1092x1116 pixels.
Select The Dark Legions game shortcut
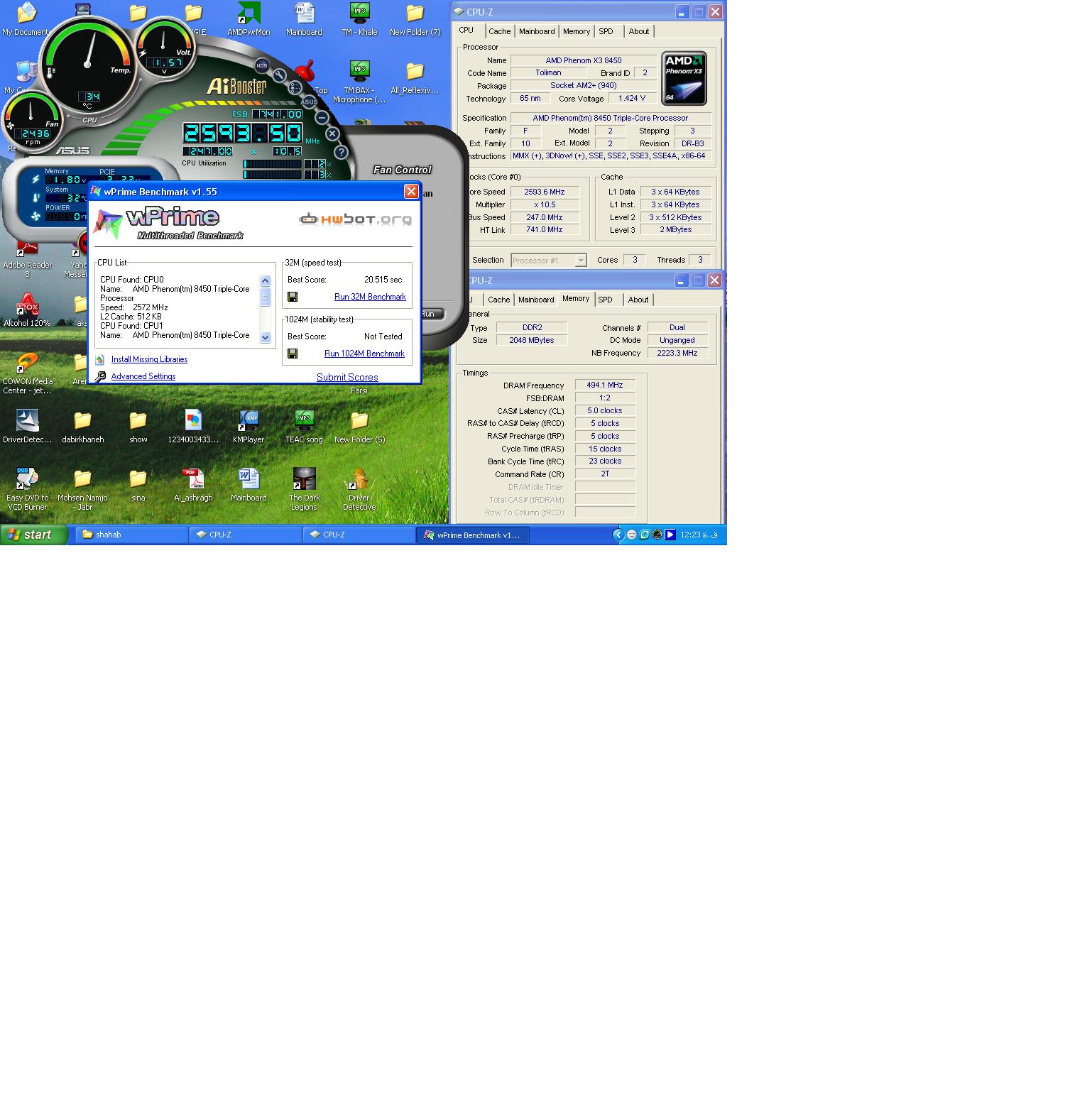click(x=304, y=490)
